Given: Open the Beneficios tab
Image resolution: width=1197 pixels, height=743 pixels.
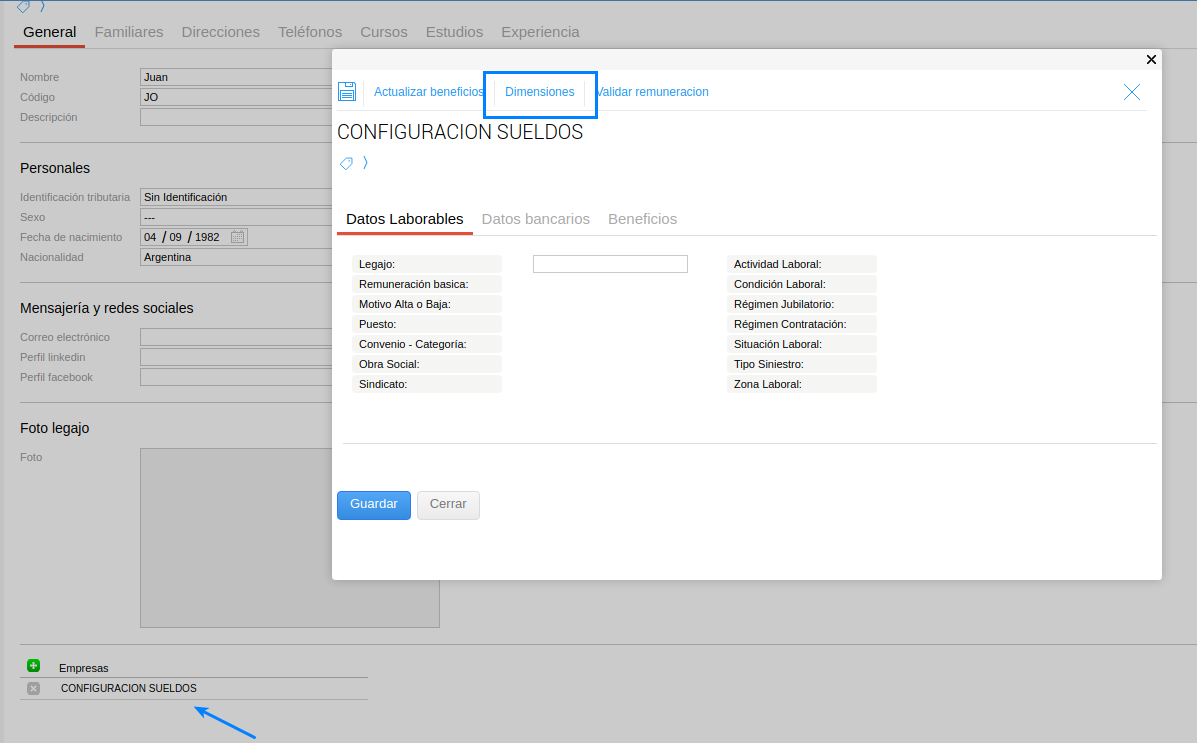Looking at the screenshot, I should pyautogui.click(x=642, y=219).
